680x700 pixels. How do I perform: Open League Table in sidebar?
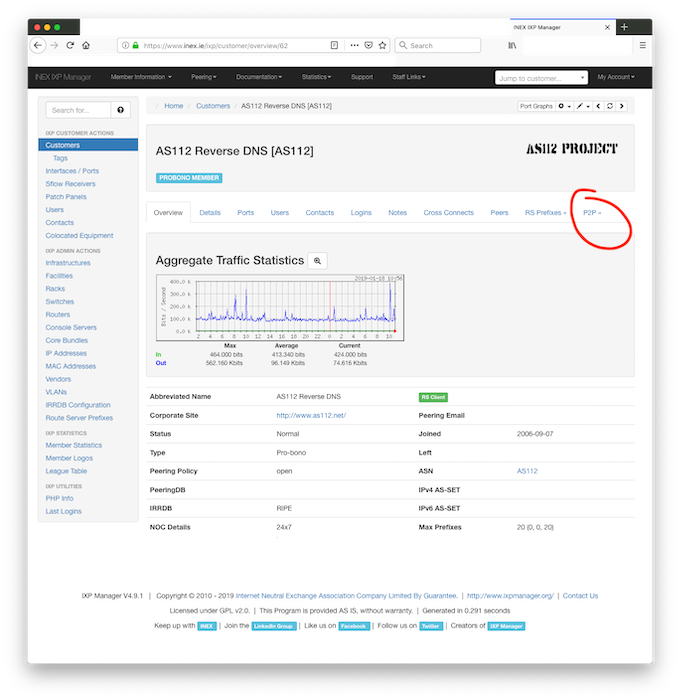coord(66,471)
